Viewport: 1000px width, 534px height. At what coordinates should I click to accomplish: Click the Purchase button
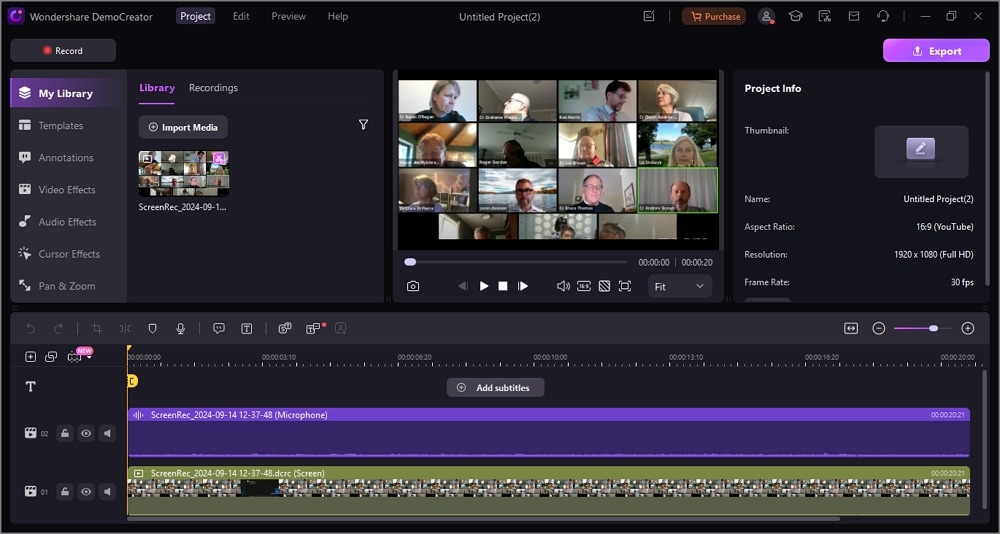[714, 17]
